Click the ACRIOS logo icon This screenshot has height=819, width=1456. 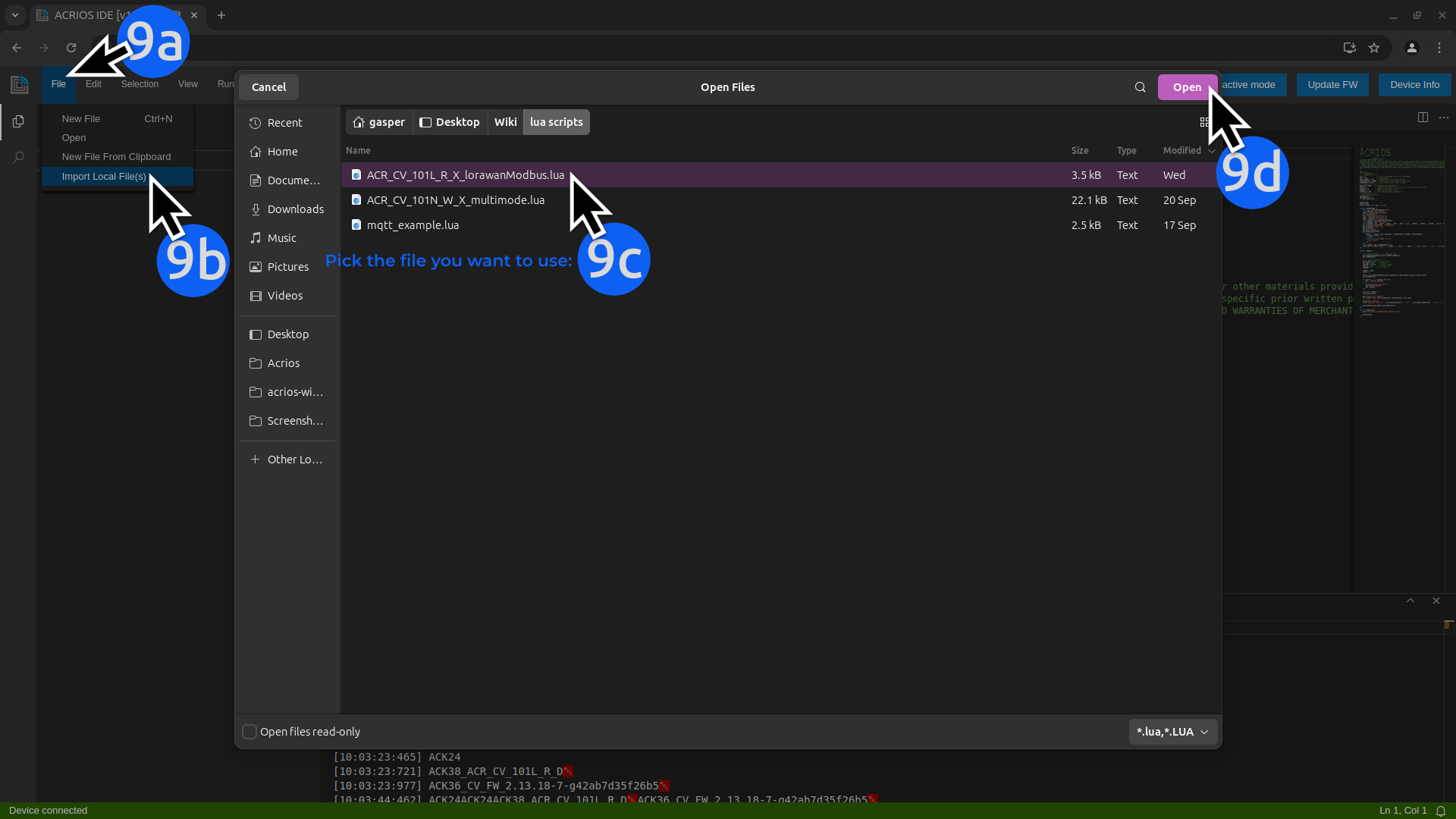20,85
